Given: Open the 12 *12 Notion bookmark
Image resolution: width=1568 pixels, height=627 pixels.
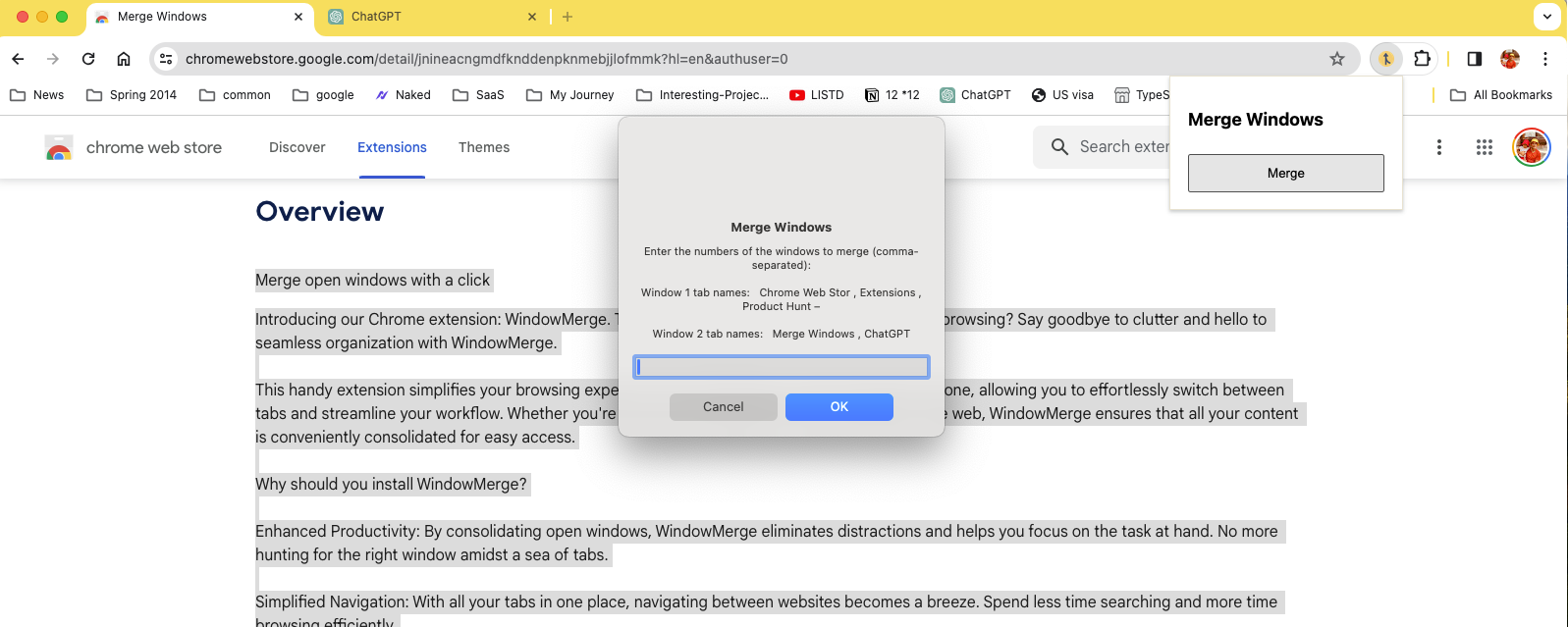Looking at the screenshot, I should (x=892, y=95).
